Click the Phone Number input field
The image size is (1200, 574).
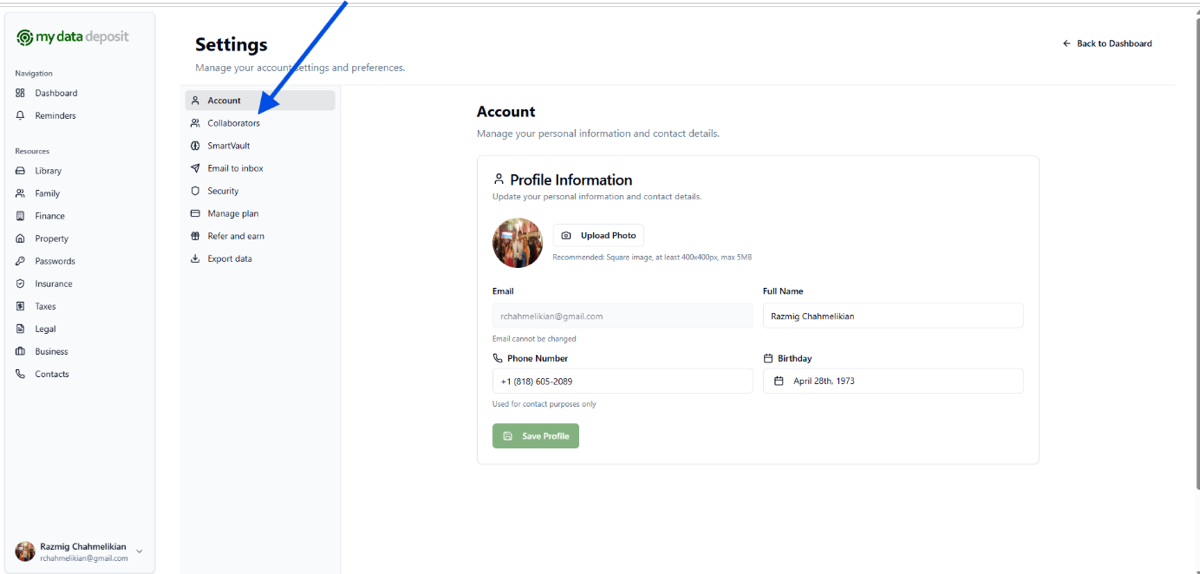622,381
